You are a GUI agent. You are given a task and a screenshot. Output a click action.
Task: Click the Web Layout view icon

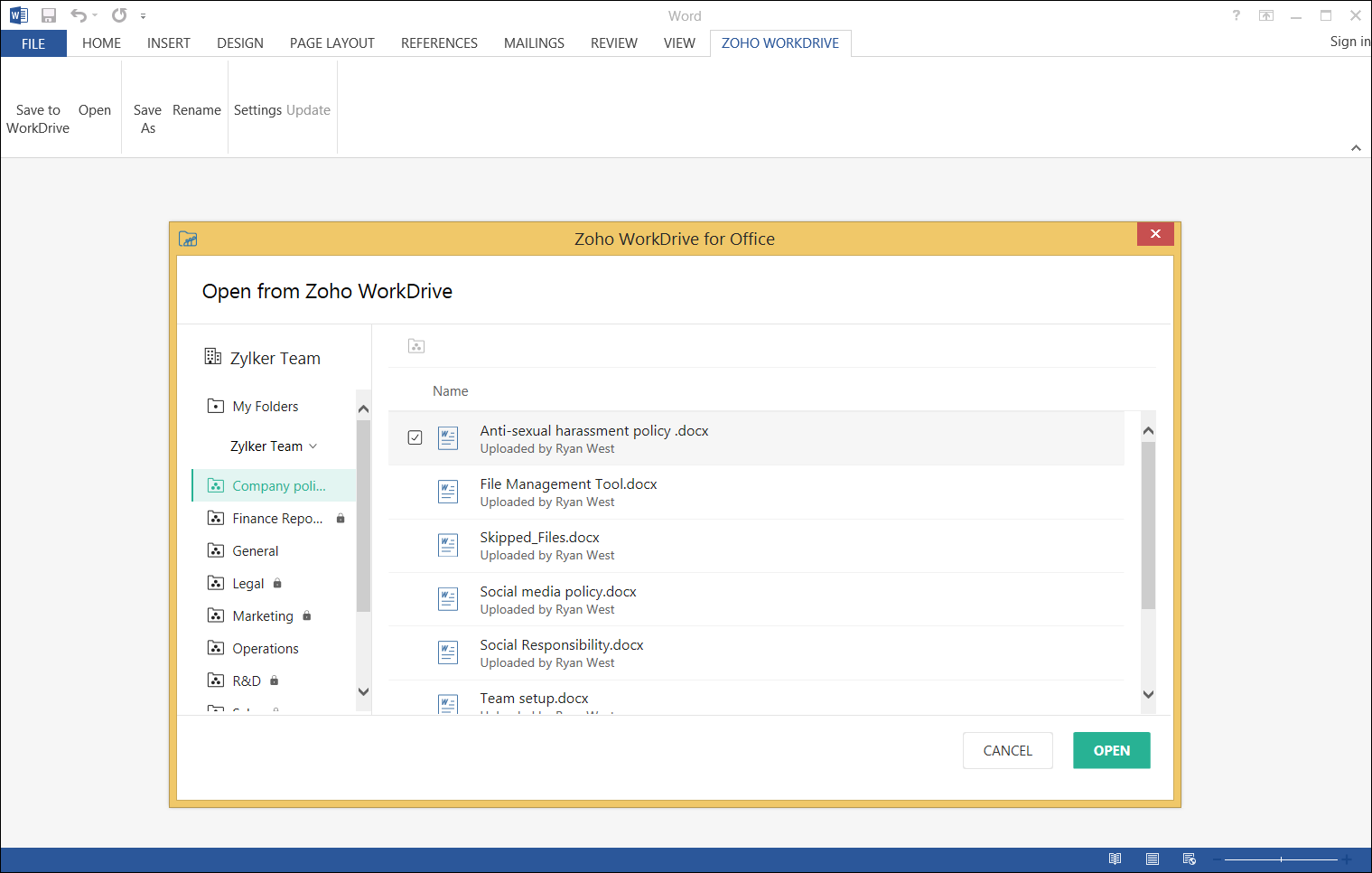[1189, 859]
